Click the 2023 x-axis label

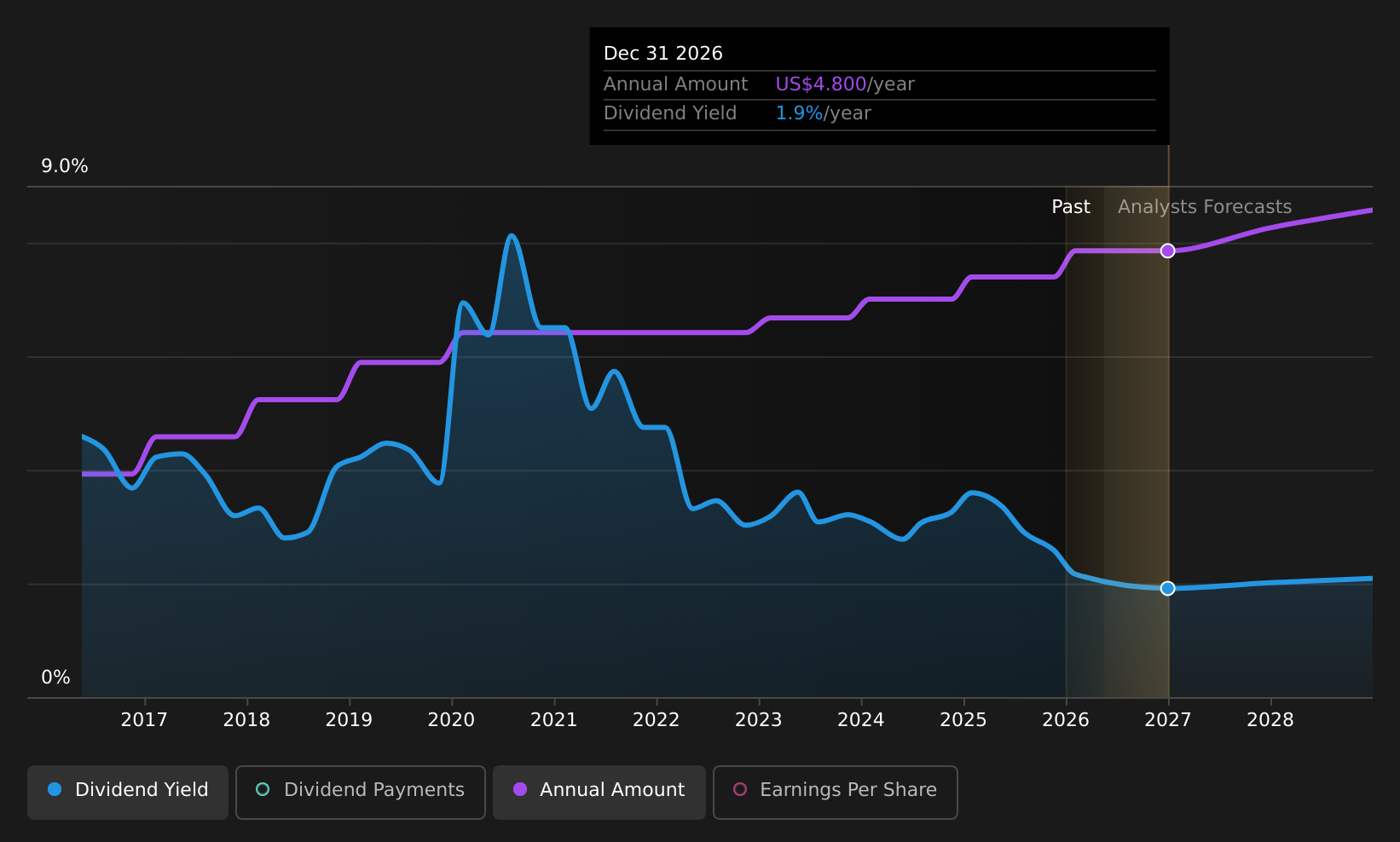pyautogui.click(x=759, y=720)
